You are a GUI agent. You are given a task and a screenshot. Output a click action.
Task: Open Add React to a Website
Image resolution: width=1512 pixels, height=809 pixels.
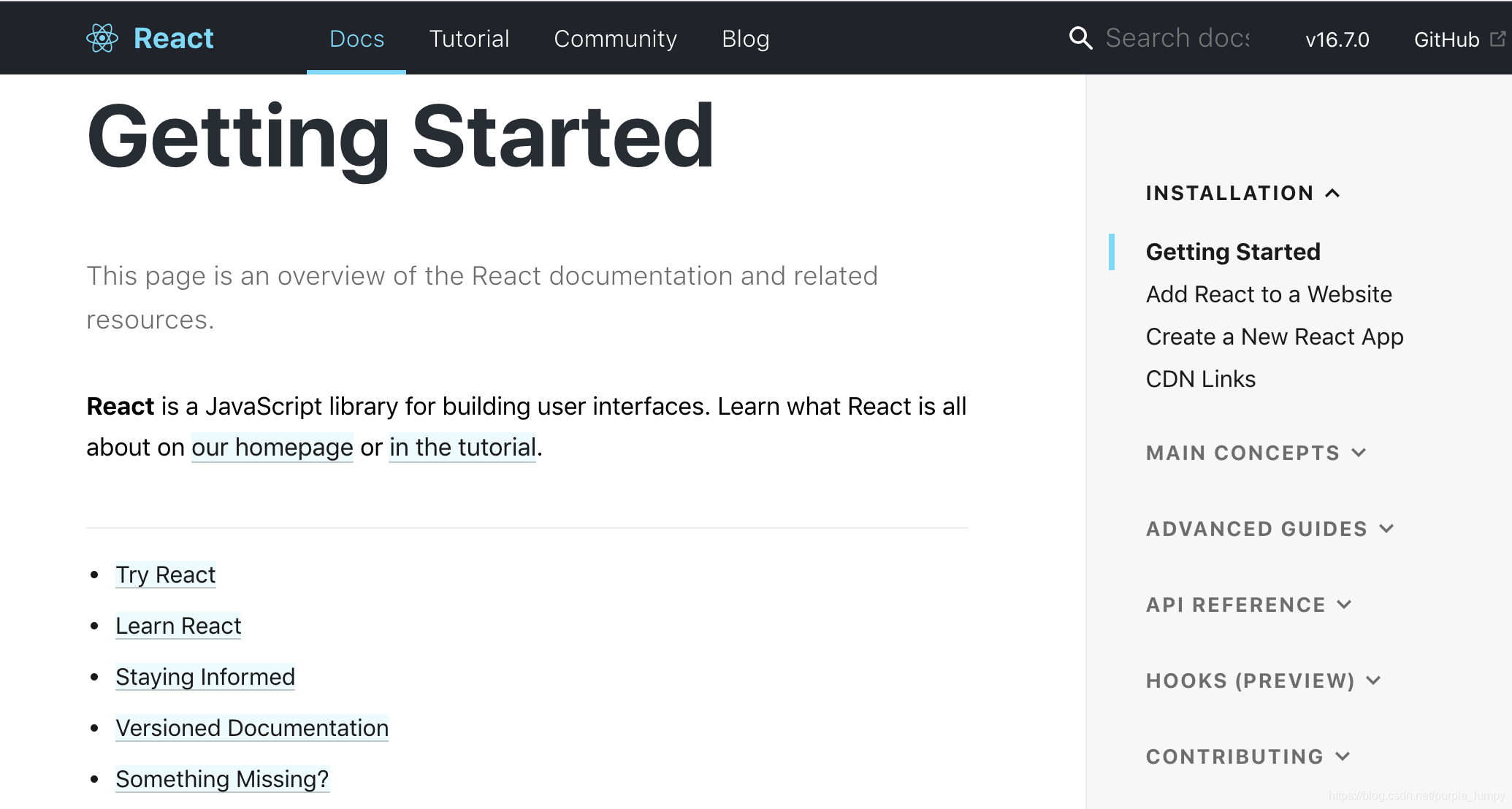coord(1269,294)
